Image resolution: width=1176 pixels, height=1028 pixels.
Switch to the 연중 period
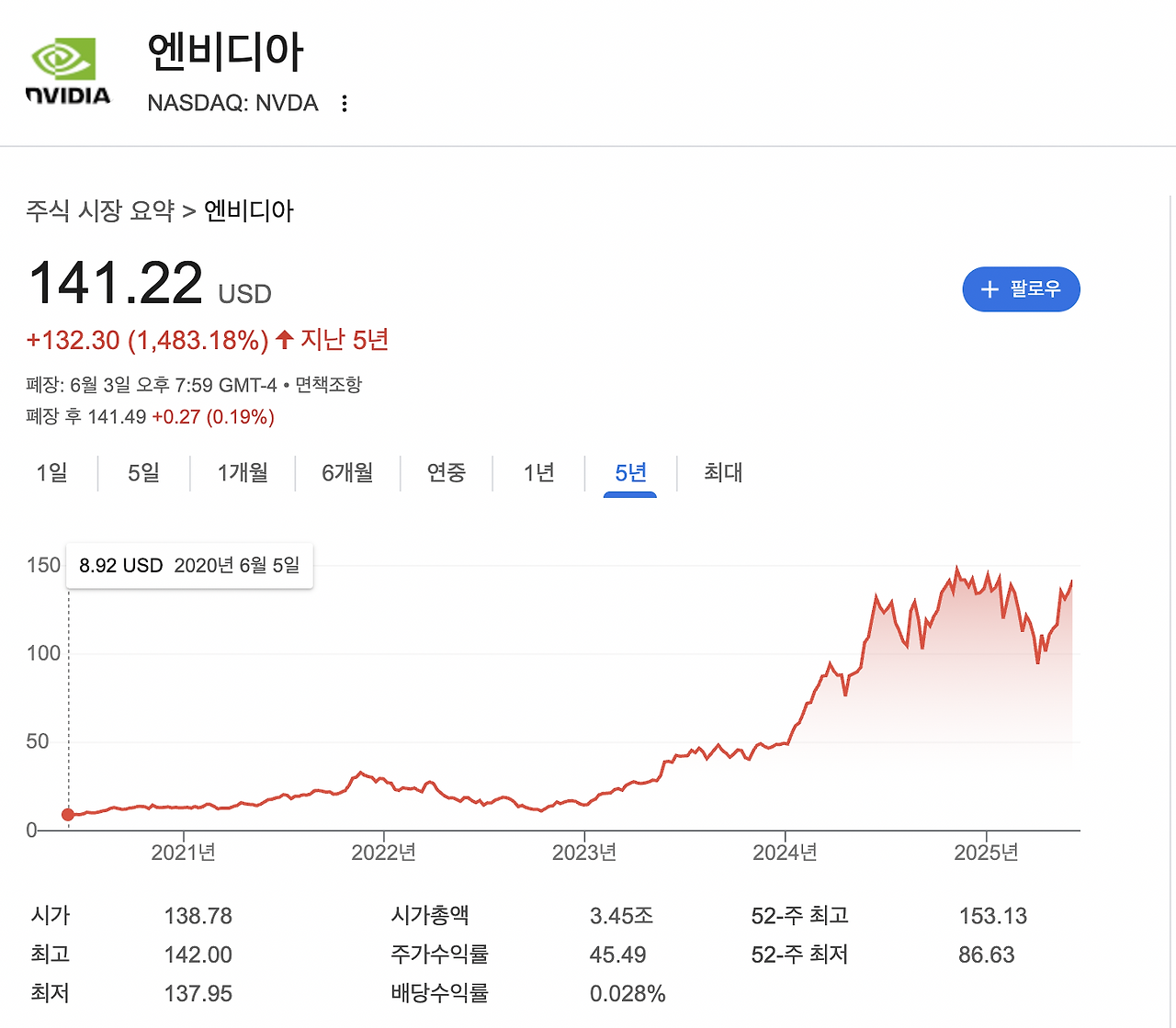pos(447,473)
